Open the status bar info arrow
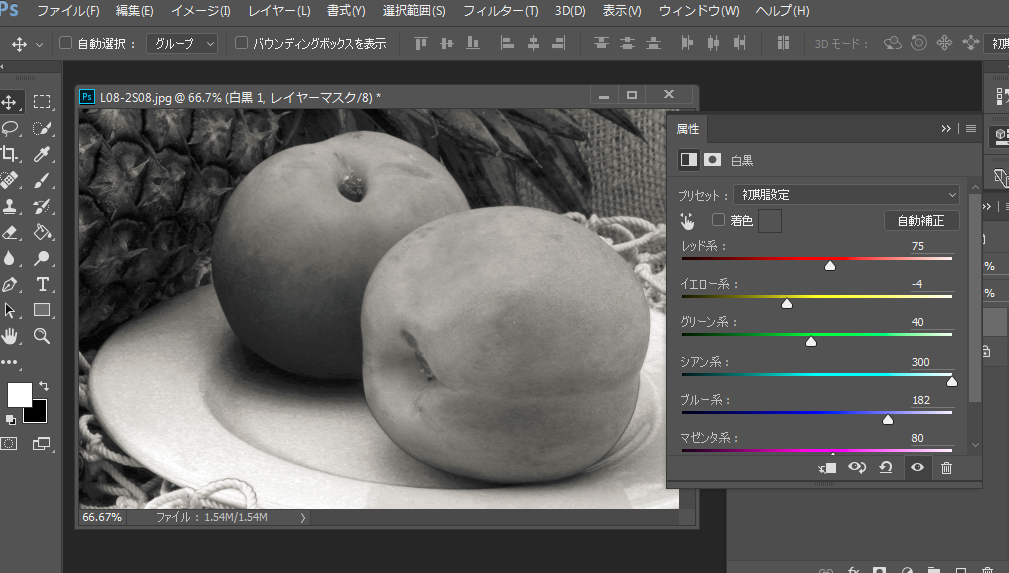The image size is (1009, 573). coord(302,518)
